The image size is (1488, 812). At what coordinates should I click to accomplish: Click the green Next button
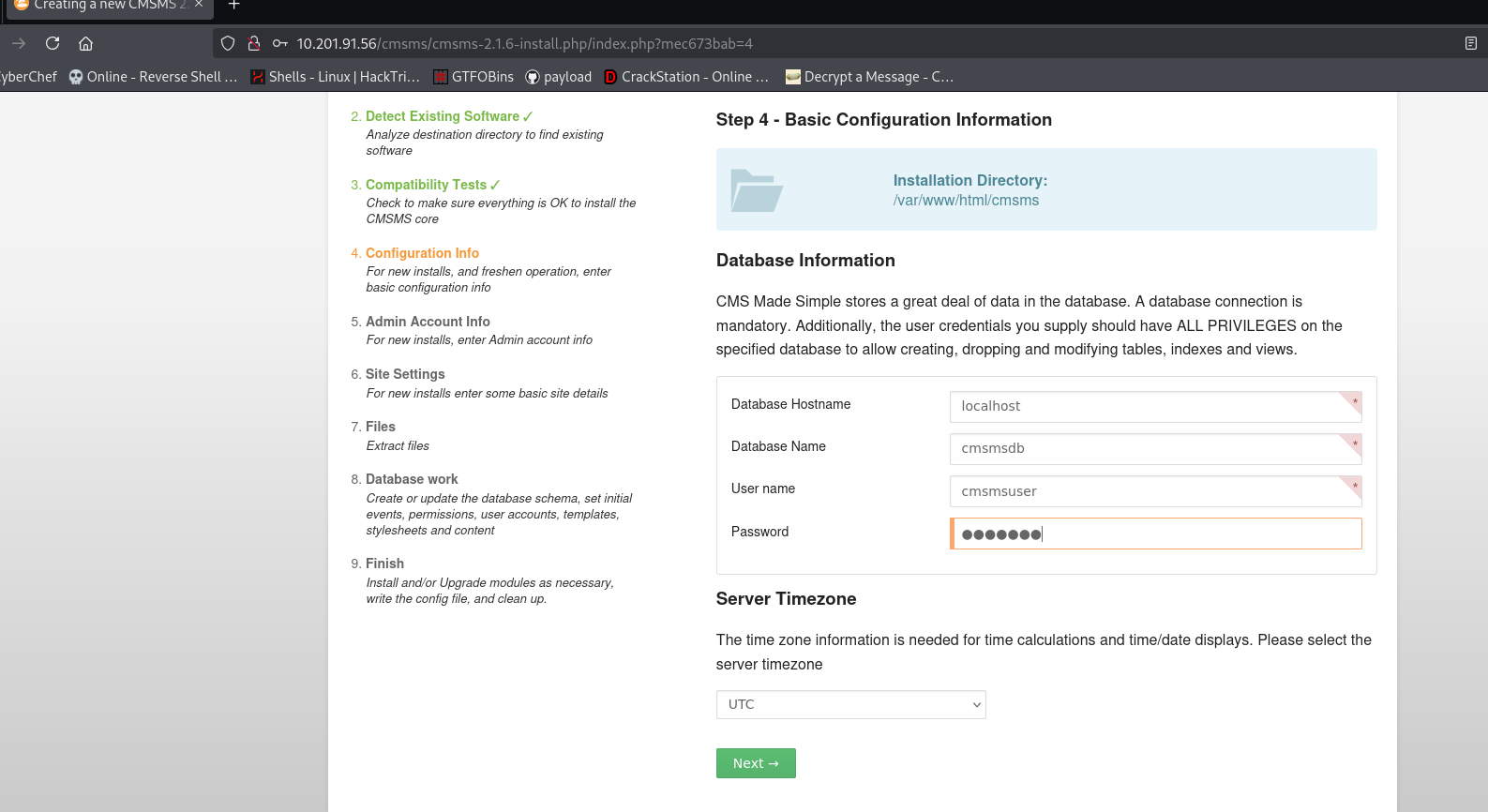(x=756, y=763)
